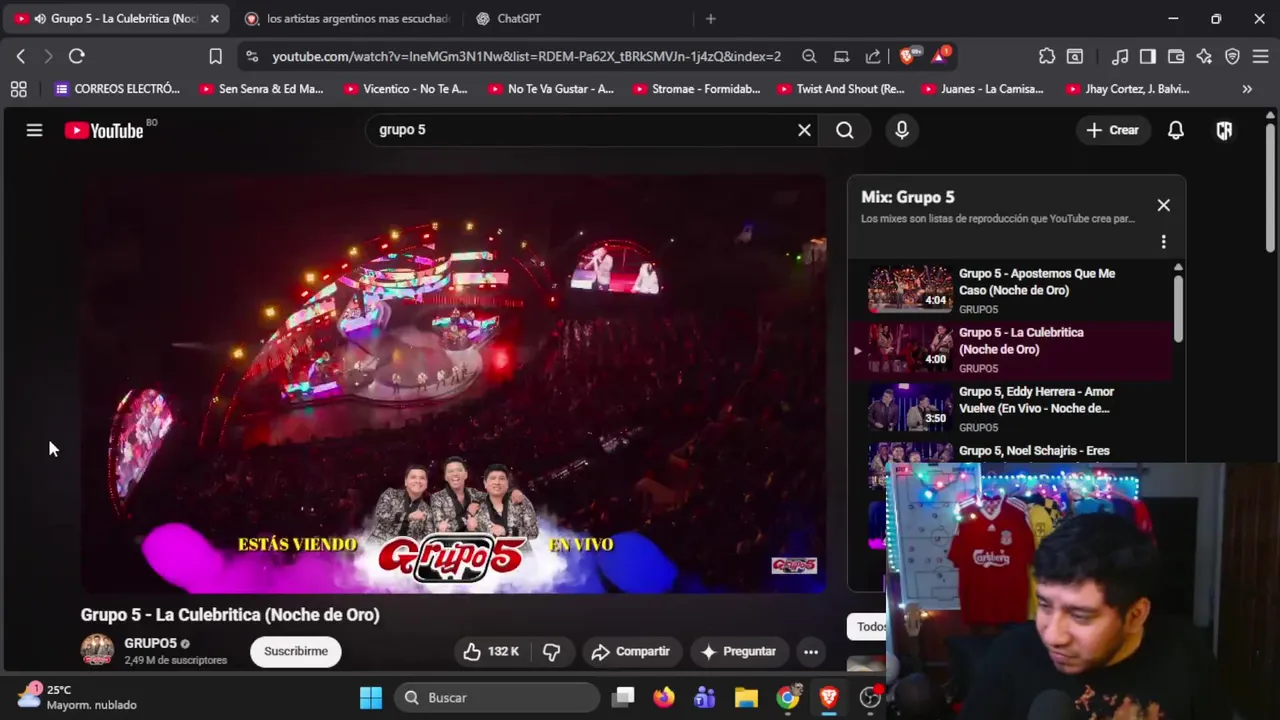Viewport: 1280px width, 720px height.
Task: Open File Explorer from the taskbar
Action: tap(746, 697)
